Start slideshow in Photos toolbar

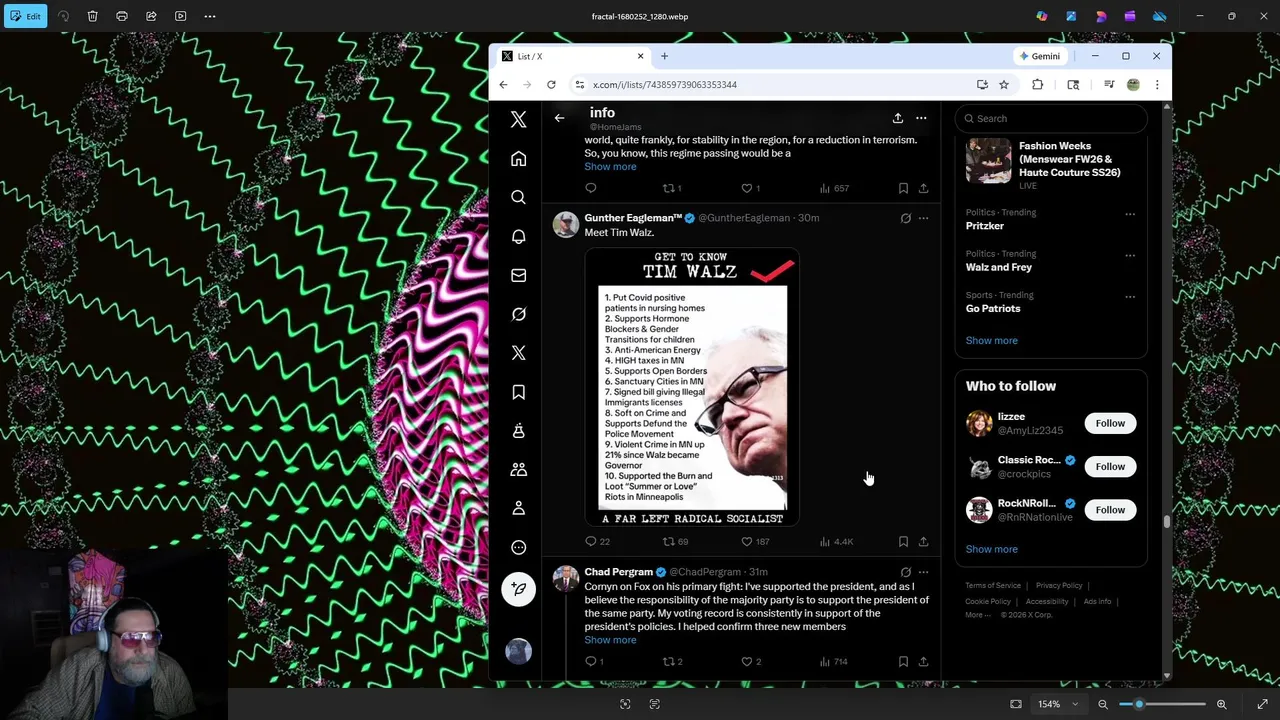point(180,16)
